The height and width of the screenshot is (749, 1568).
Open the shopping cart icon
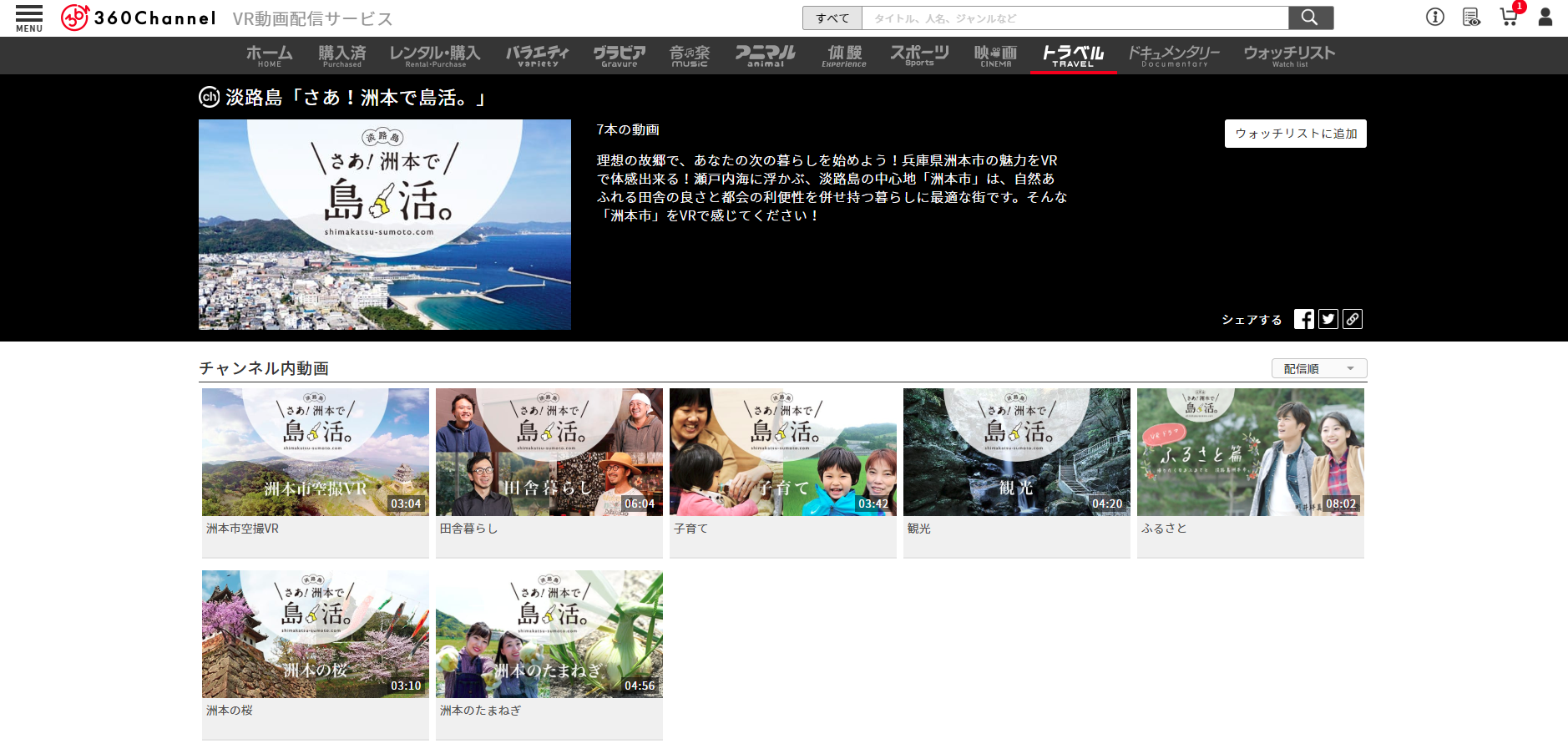point(1509,17)
